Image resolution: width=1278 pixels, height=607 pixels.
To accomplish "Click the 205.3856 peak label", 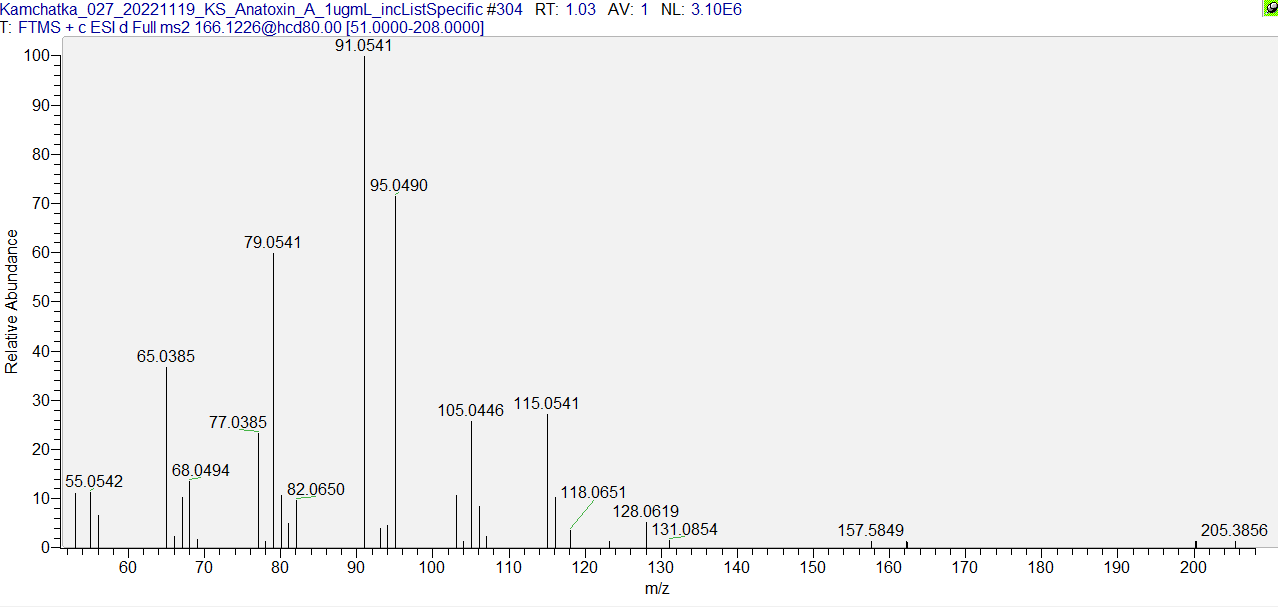I will pos(1234,530).
